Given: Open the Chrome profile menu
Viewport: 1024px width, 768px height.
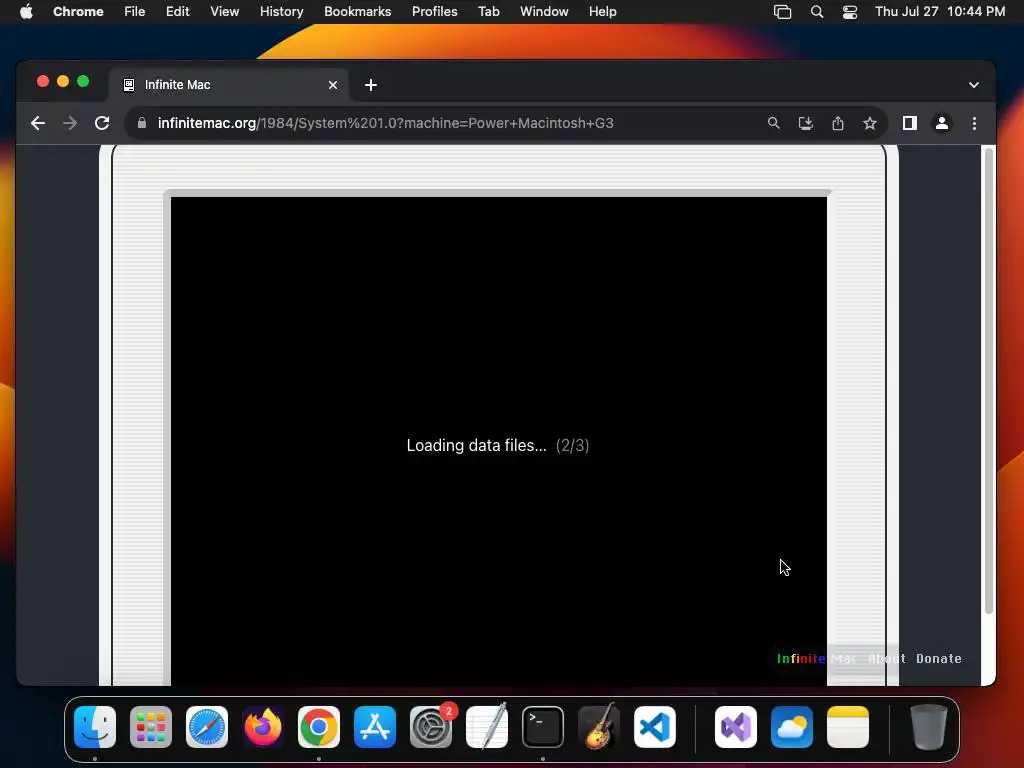Looking at the screenshot, I should [x=942, y=123].
